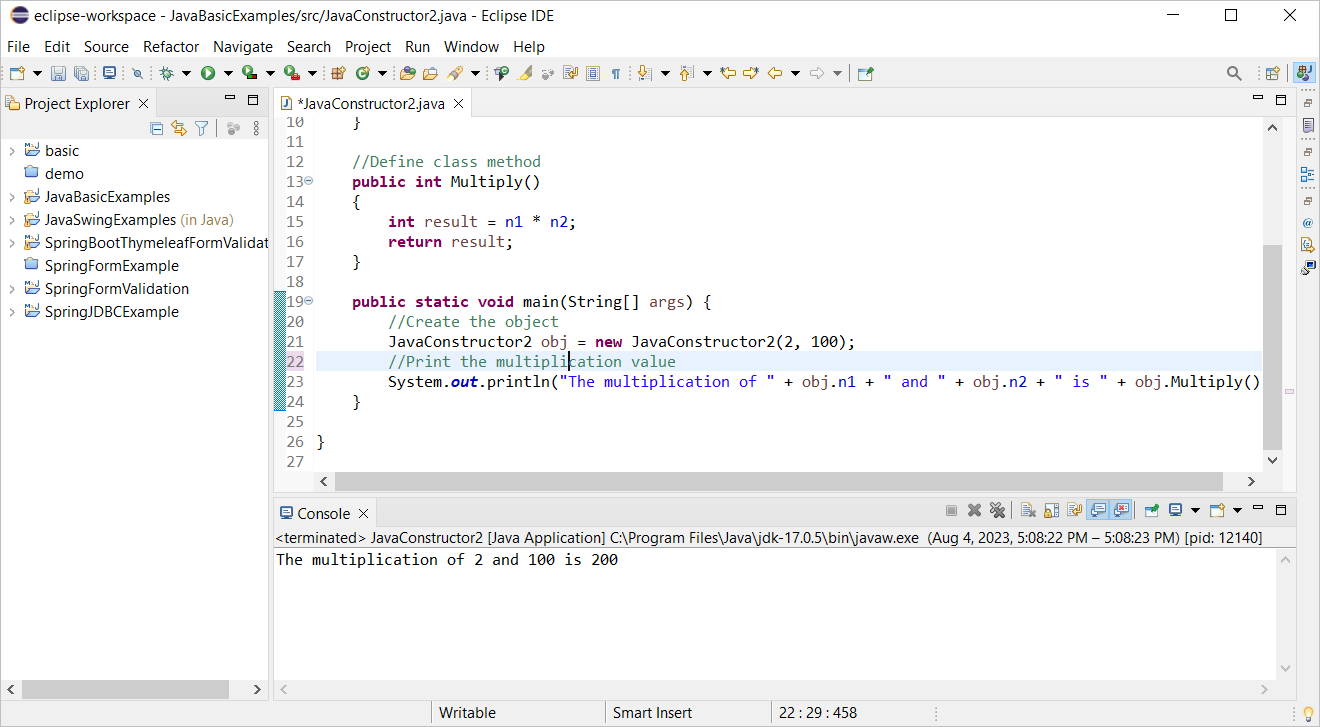Screen dimensions: 1320x727
Task: Open the Source menu
Action: pyautogui.click(x=105, y=46)
